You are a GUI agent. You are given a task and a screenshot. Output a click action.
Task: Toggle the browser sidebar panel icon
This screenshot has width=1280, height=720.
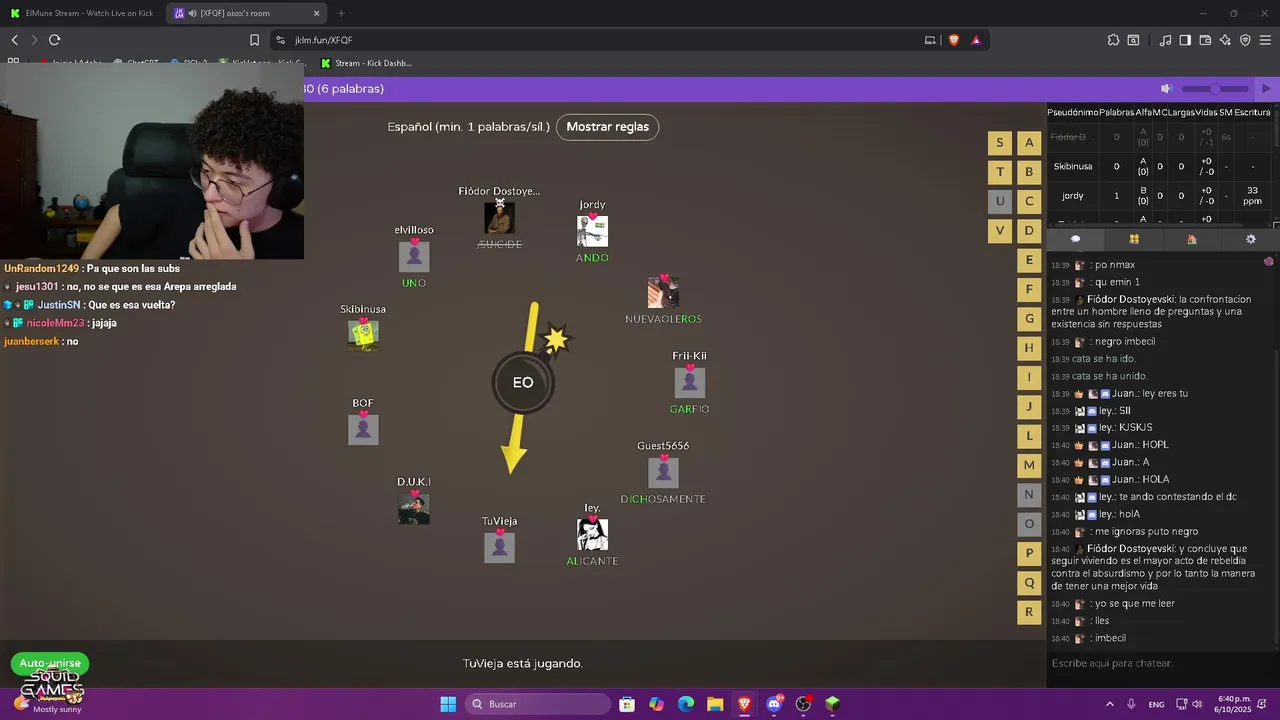pos(1185,40)
